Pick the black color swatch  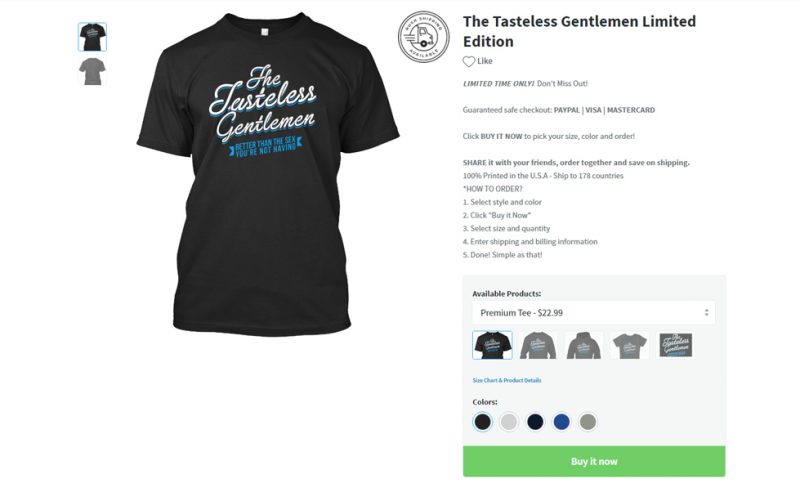click(x=483, y=422)
